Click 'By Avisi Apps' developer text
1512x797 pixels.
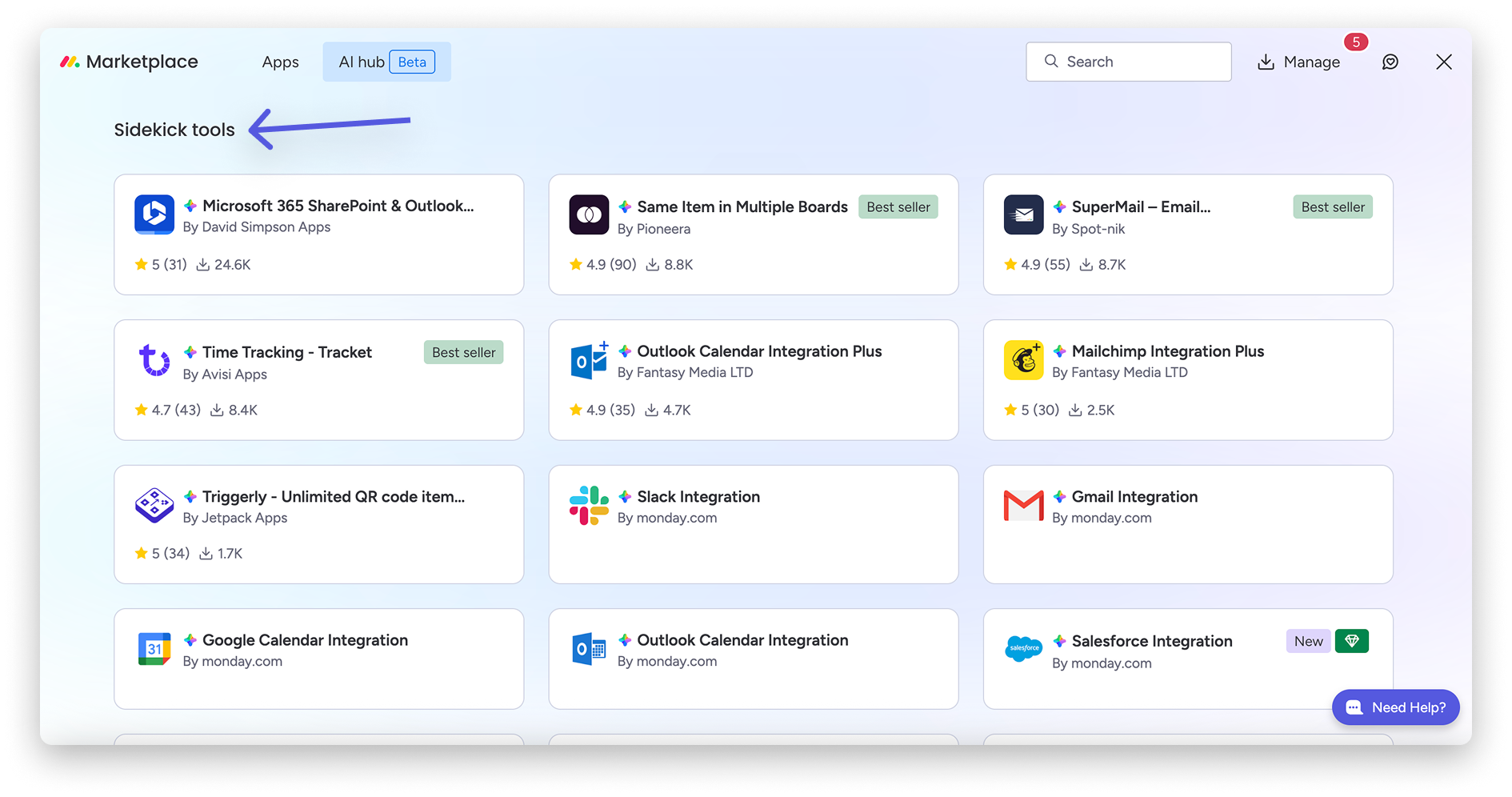click(225, 374)
